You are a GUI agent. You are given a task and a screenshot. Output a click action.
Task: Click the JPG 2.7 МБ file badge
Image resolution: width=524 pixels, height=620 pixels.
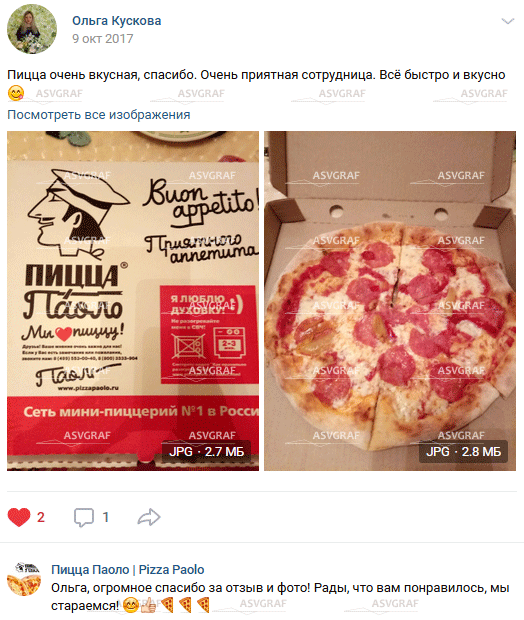206,451
